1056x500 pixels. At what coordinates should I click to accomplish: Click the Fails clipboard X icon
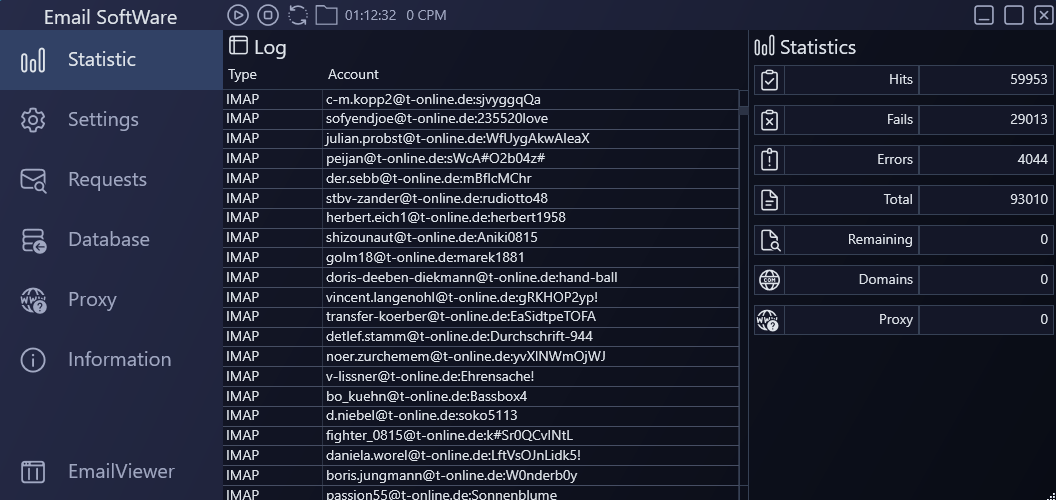pyautogui.click(x=769, y=120)
